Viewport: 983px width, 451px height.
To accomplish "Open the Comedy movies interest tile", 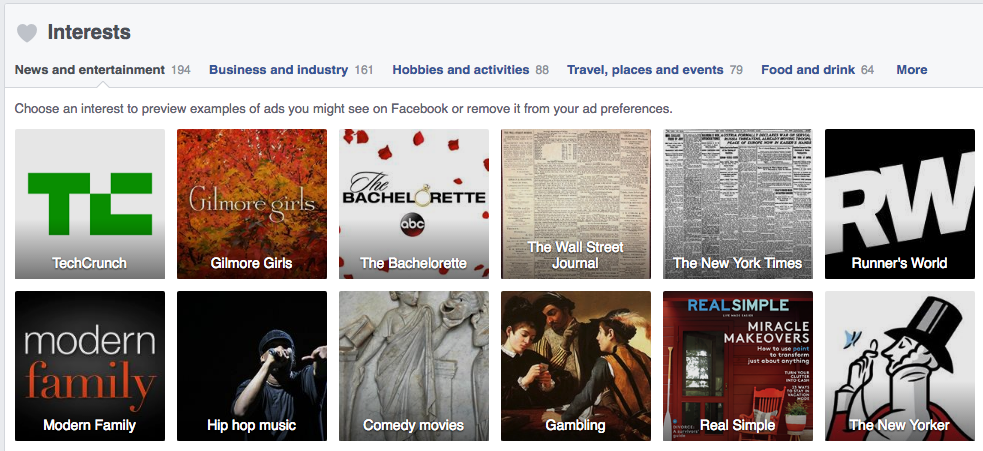I will point(414,366).
